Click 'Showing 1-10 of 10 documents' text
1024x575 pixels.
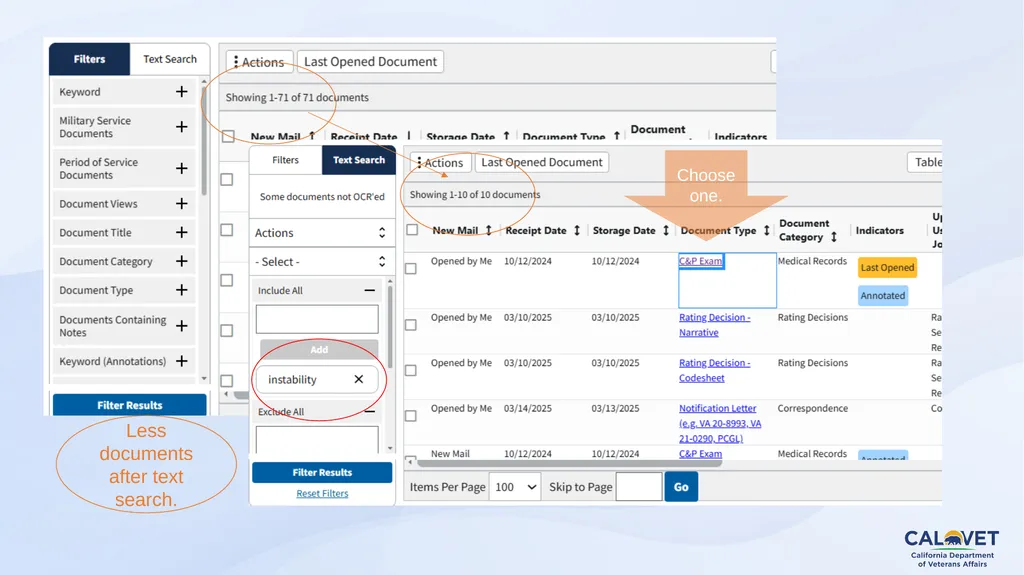coord(475,195)
